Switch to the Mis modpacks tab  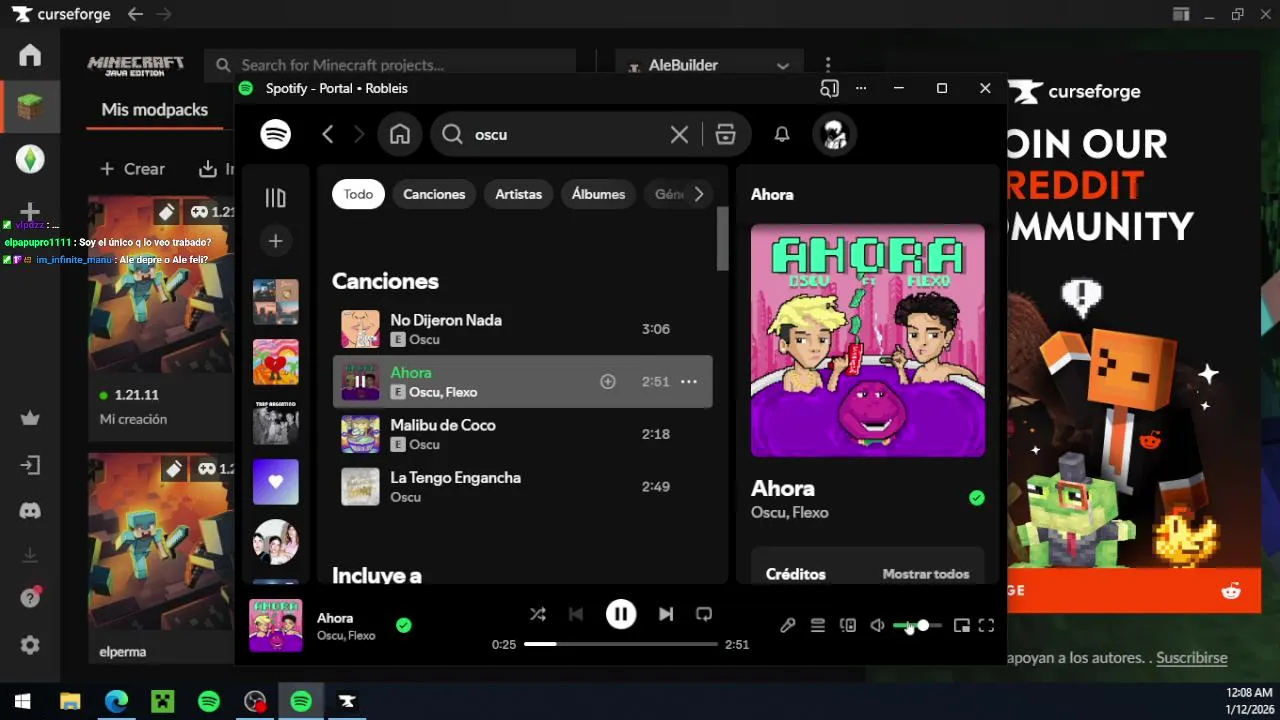coord(155,109)
